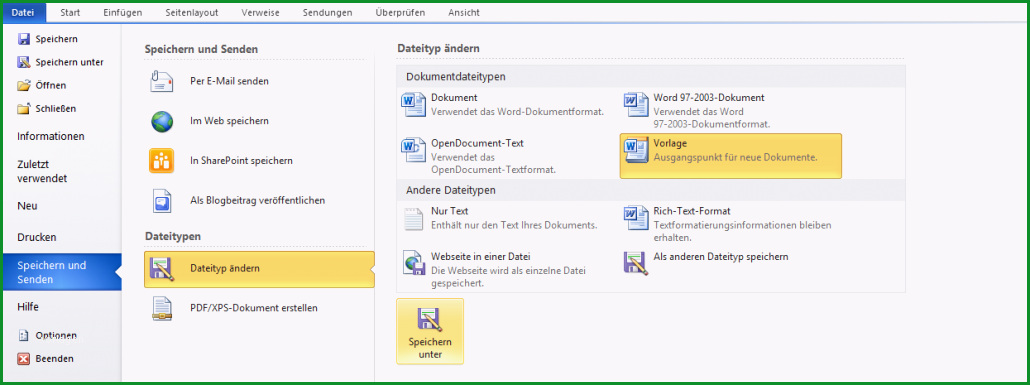Screen dimensions: 1030x385
Task: Open the Sendungen tab
Action: point(327,12)
